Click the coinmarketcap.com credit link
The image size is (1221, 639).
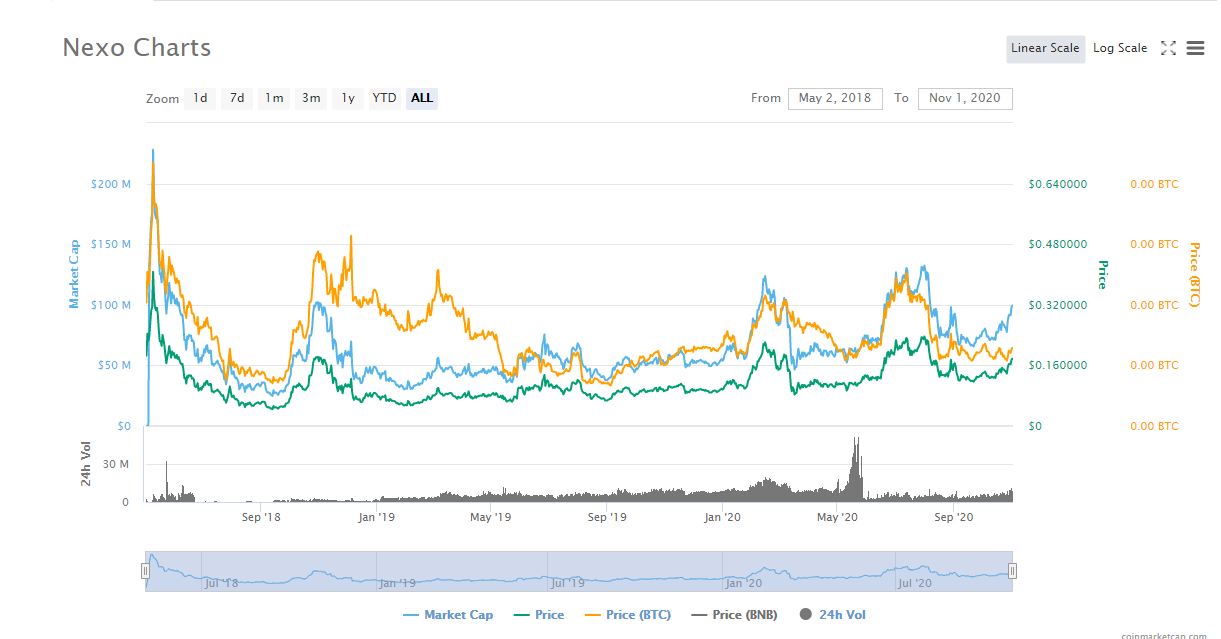(x=1163, y=634)
